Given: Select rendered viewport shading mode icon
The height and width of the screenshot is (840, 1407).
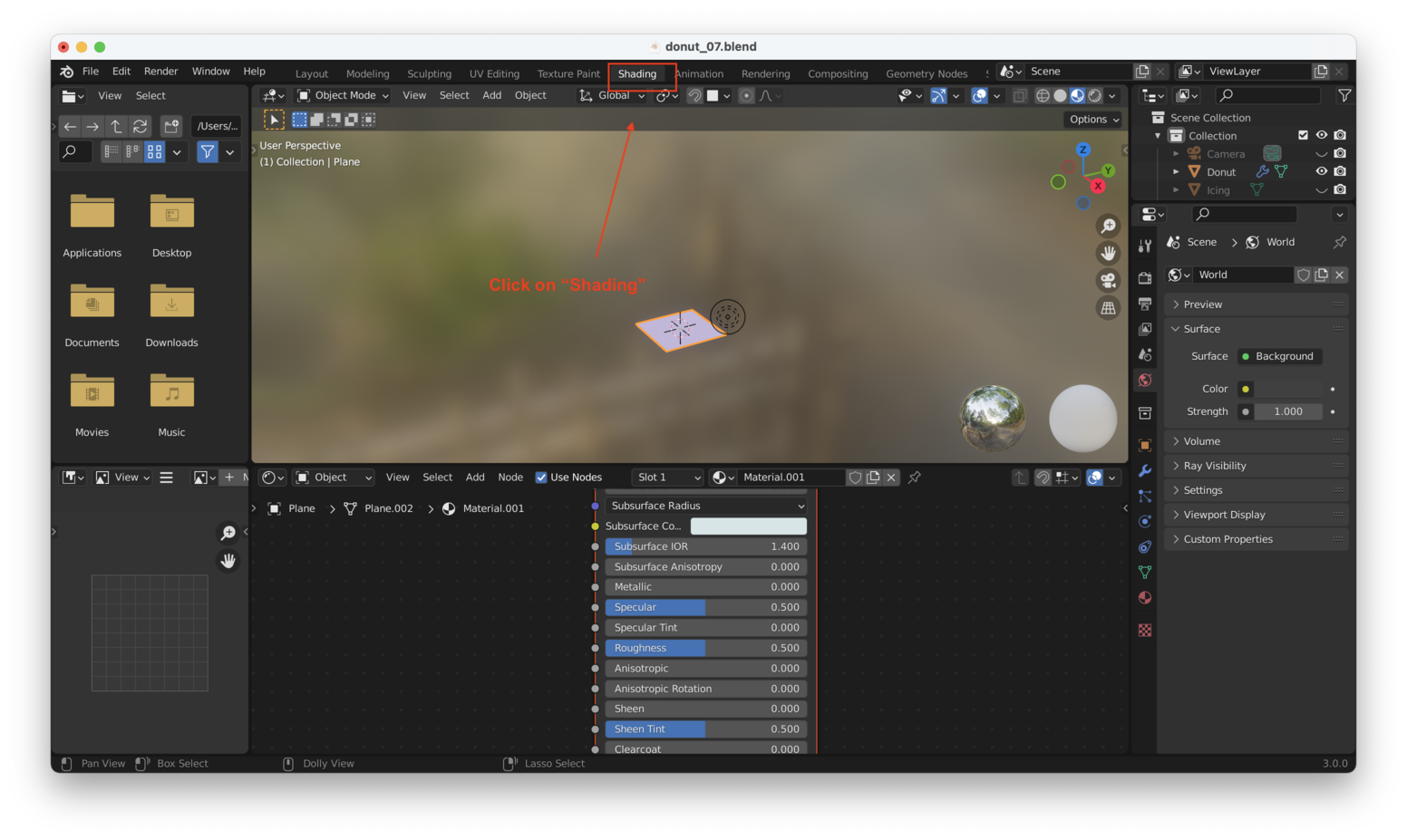Looking at the screenshot, I should point(1095,96).
